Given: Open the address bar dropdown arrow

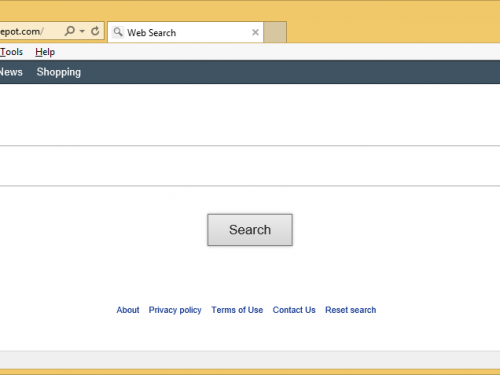Looking at the screenshot, I should 82,31.
